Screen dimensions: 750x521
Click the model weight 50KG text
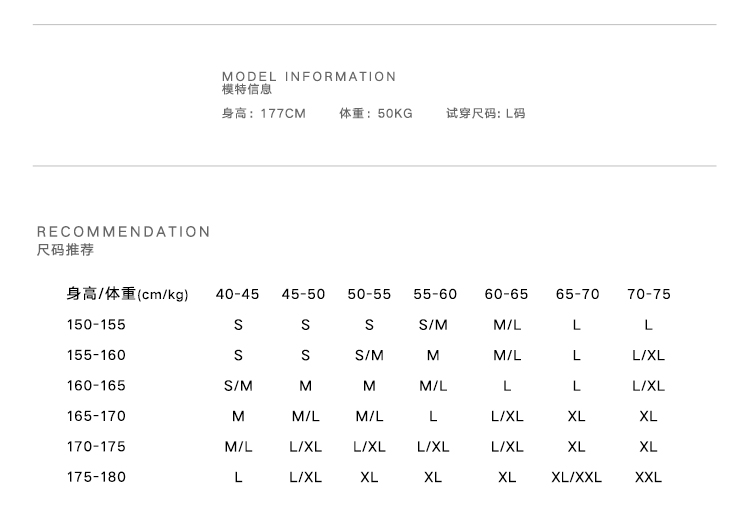click(376, 113)
